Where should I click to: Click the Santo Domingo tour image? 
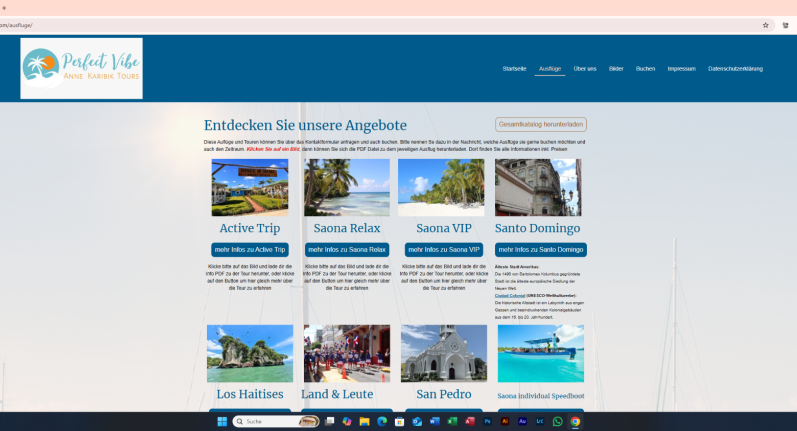[538, 187]
